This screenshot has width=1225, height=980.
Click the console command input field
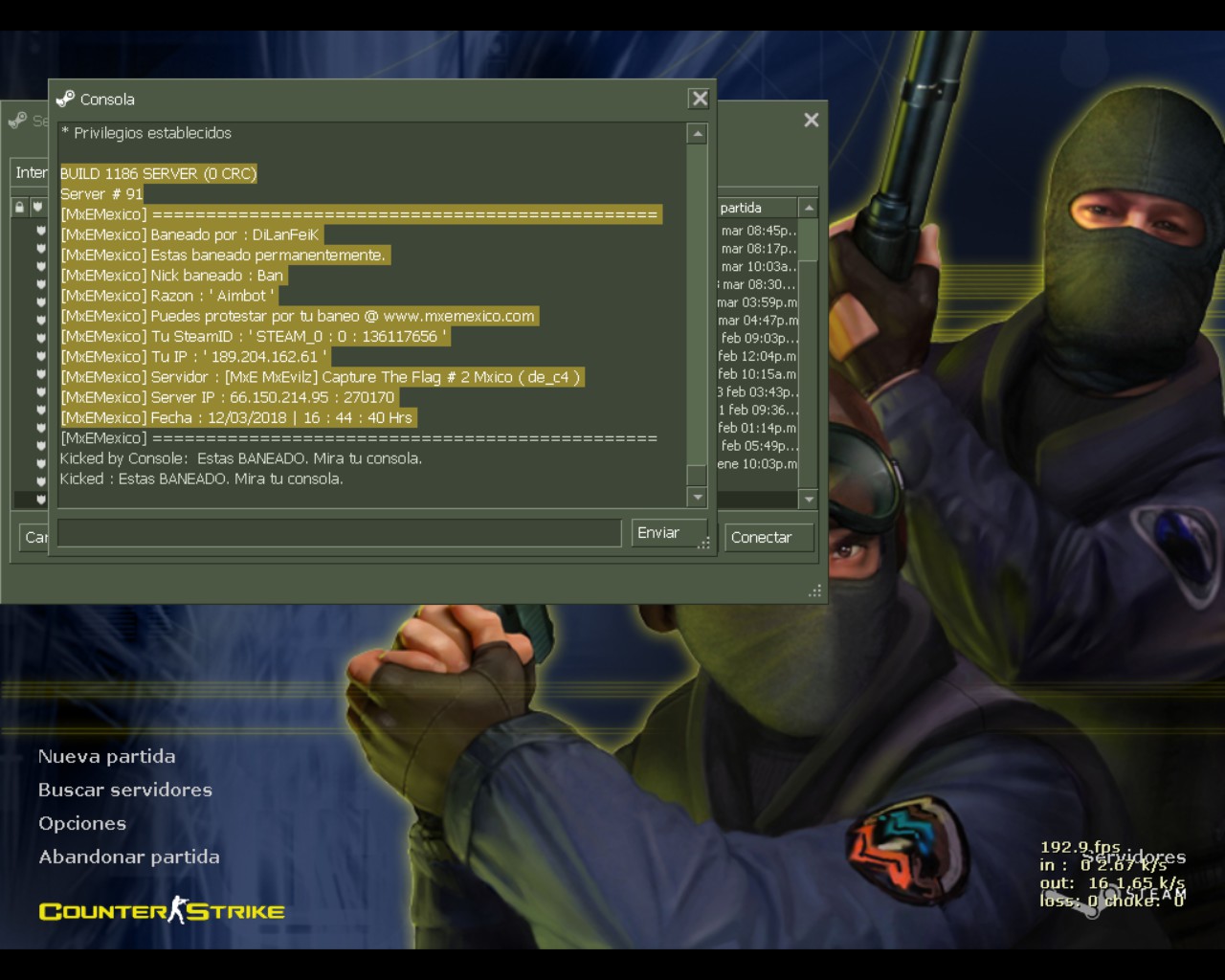(340, 533)
